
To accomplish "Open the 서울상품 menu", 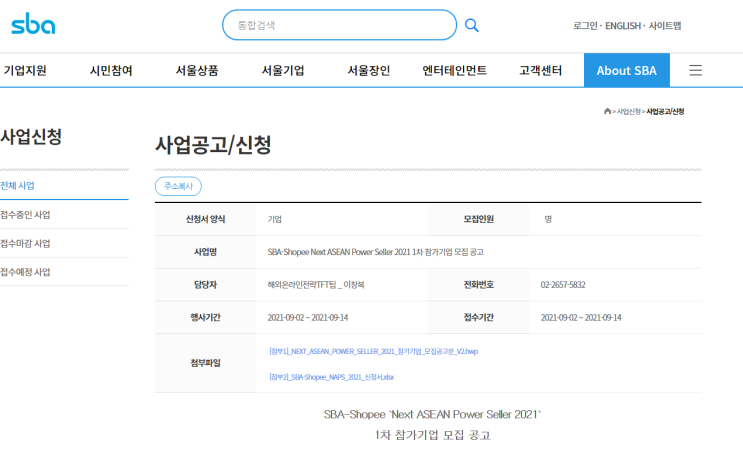I will [x=197, y=71].
